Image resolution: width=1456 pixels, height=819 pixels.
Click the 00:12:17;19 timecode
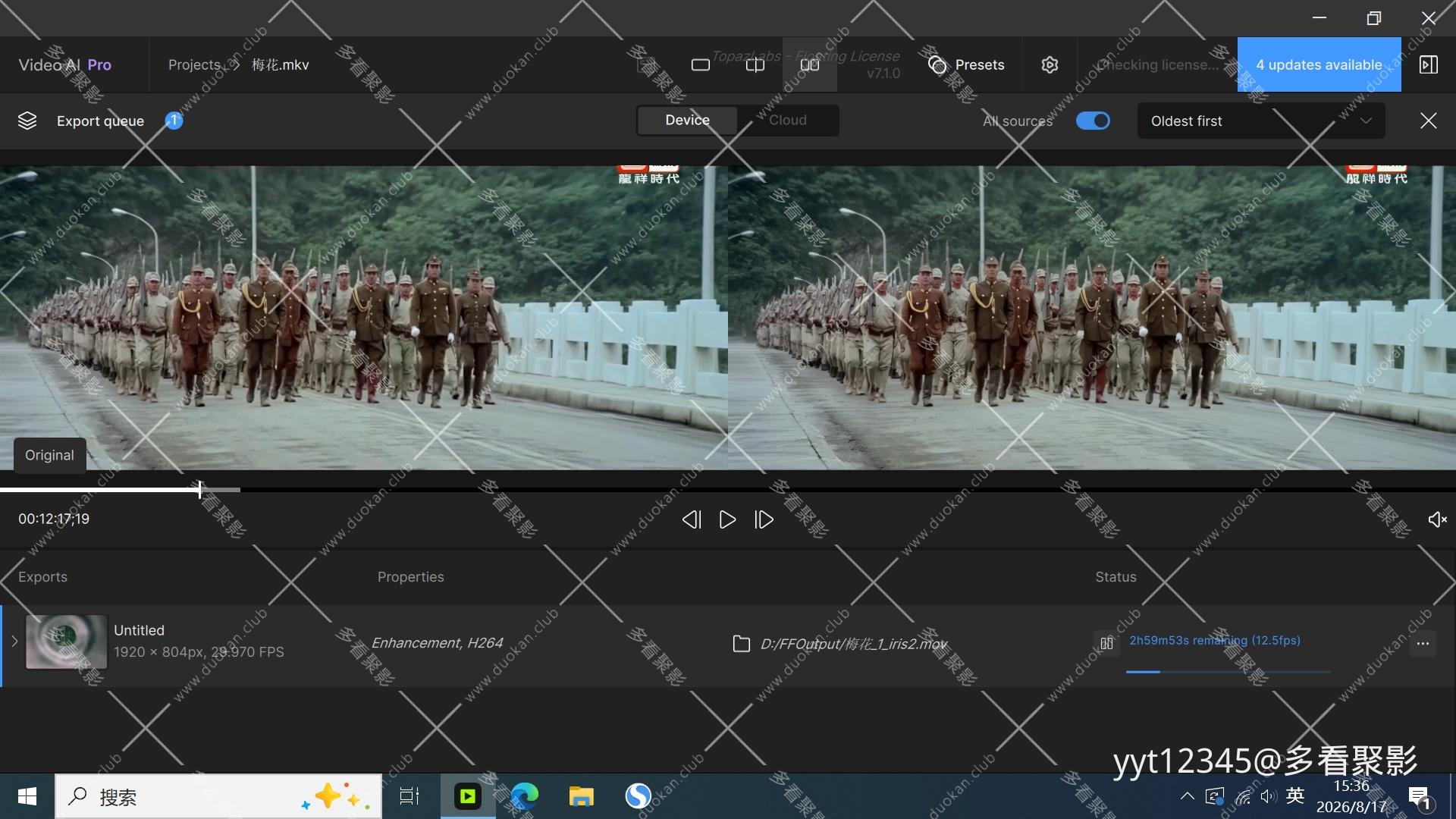click(x=54, y=519)
